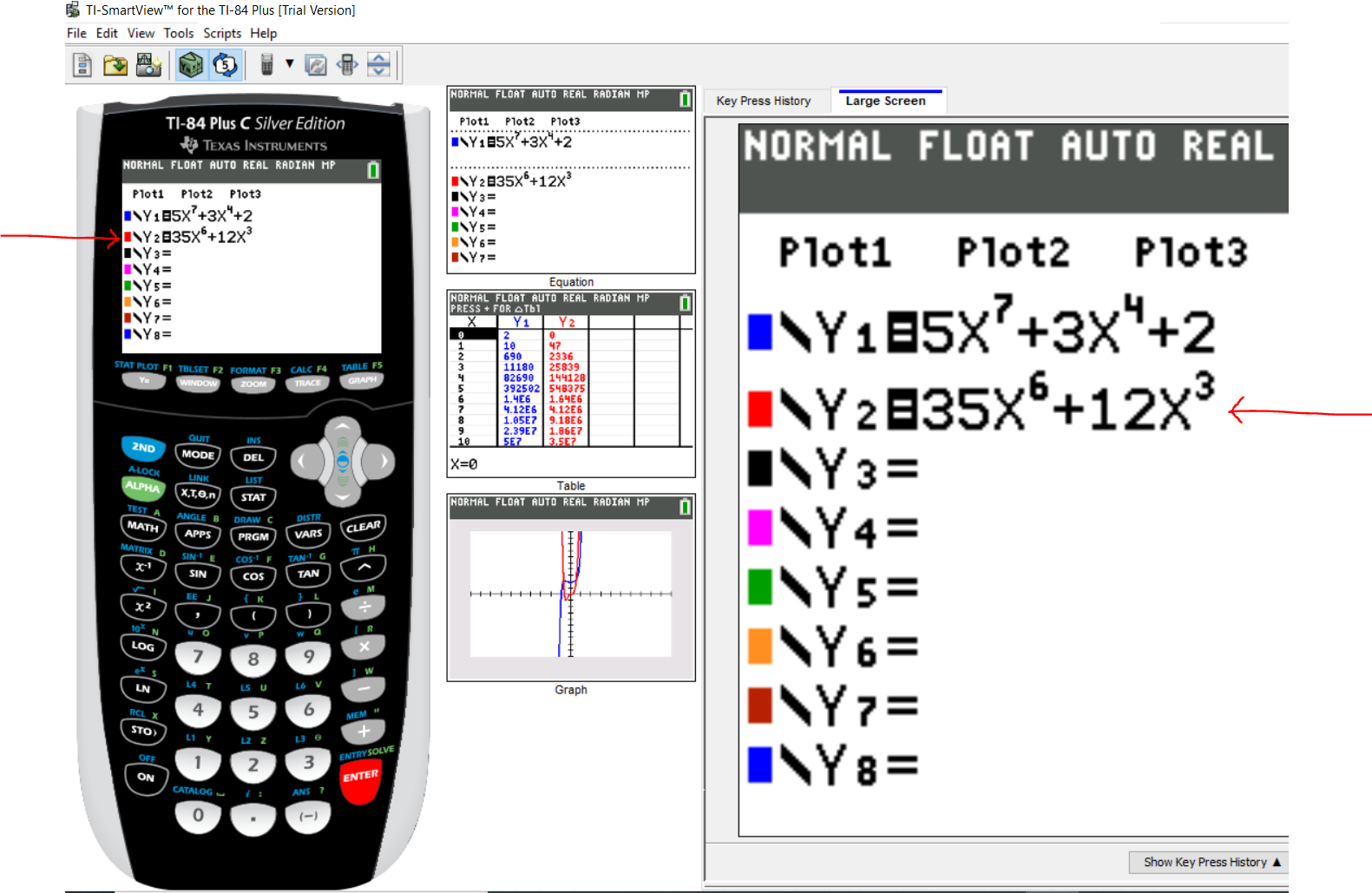Switch to the Key Press History tab
Image resolution: width=1372 pixels, height=893 pixels.
pyautogui.click(x=764, y=101)
